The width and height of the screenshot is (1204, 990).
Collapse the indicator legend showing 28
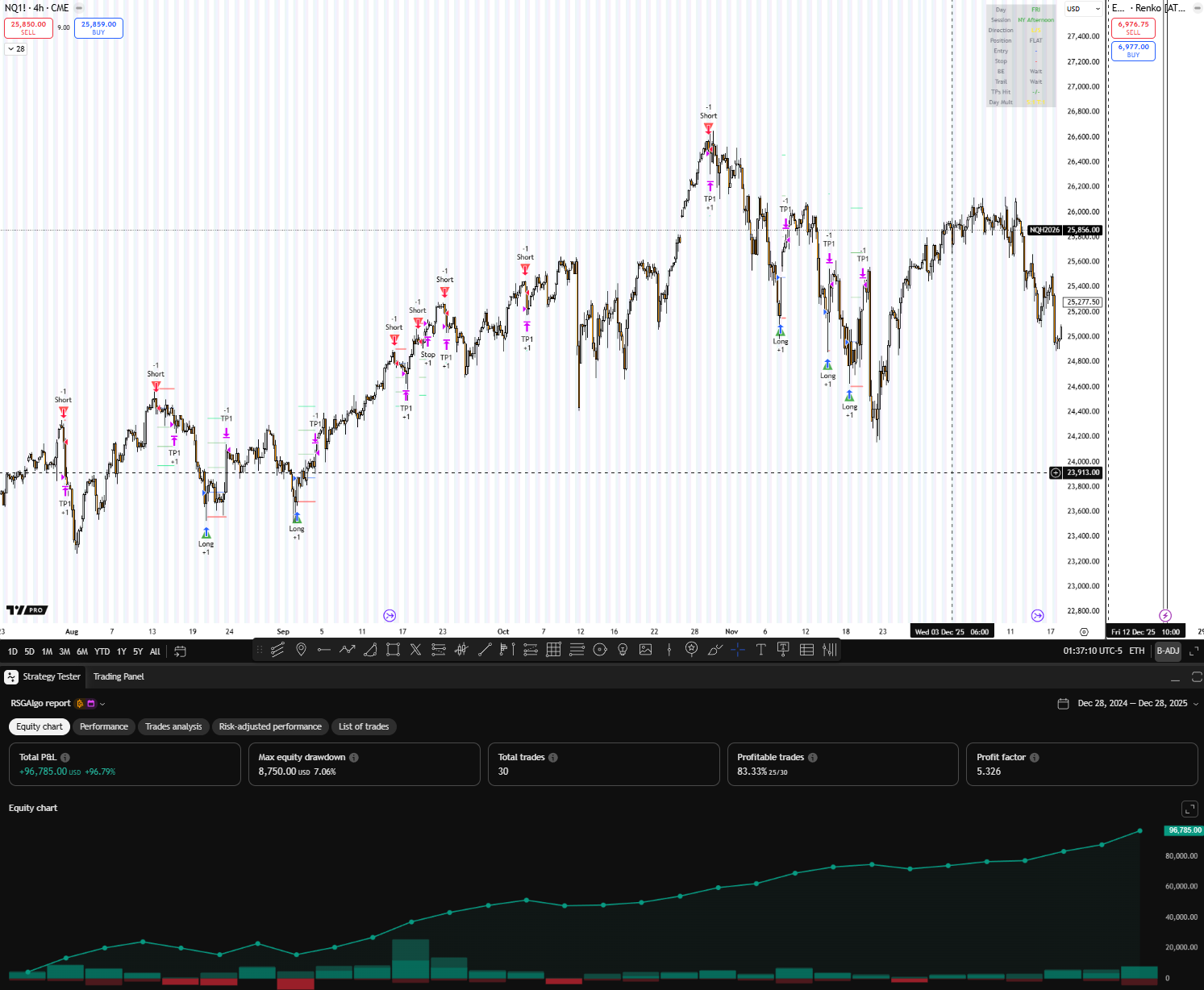point(16,49)
